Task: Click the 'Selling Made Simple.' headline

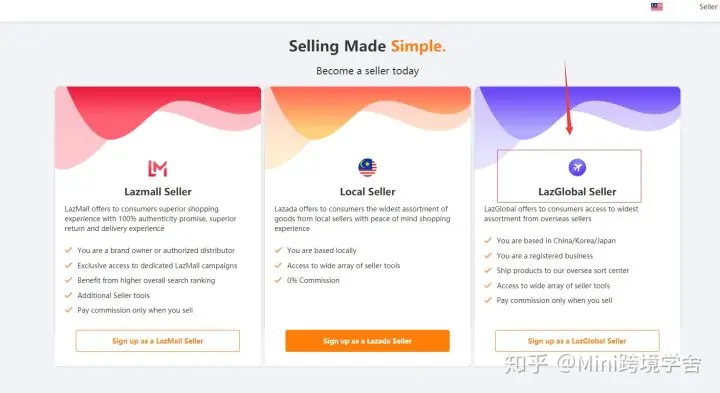Action: (x=367, y=46)
